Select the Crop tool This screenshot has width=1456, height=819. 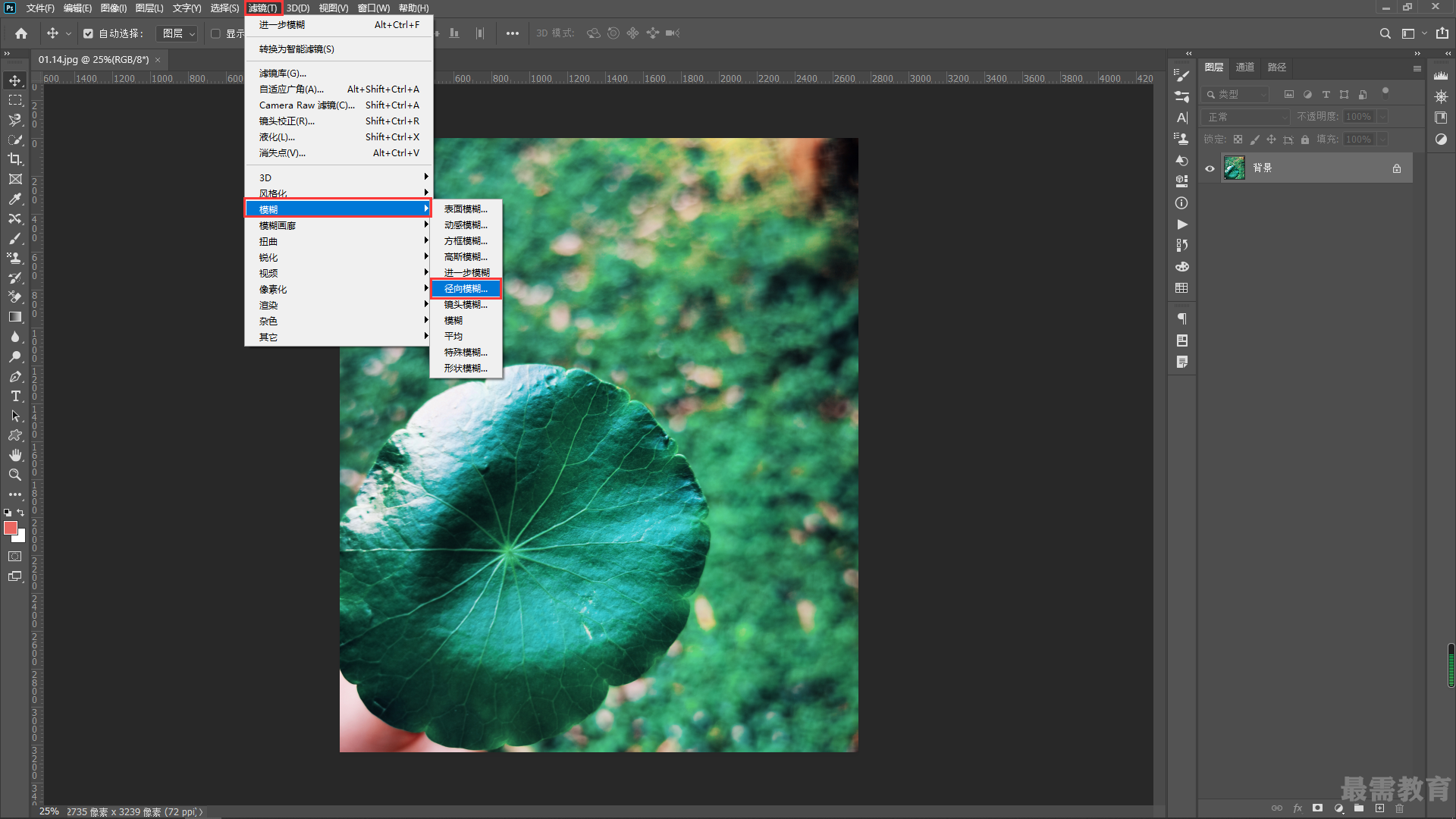click(x=15, y=159)
